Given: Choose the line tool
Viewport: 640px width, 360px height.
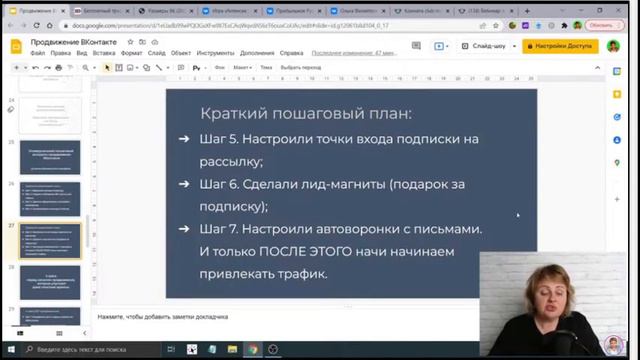Looking at the screenshot, I should point(159,67).
